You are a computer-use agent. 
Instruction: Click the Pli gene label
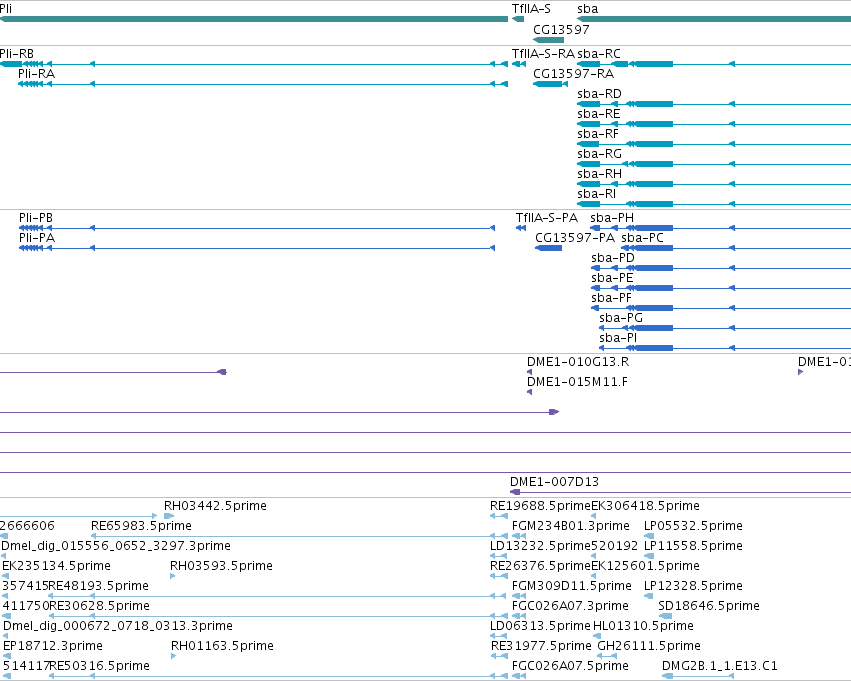5,9
